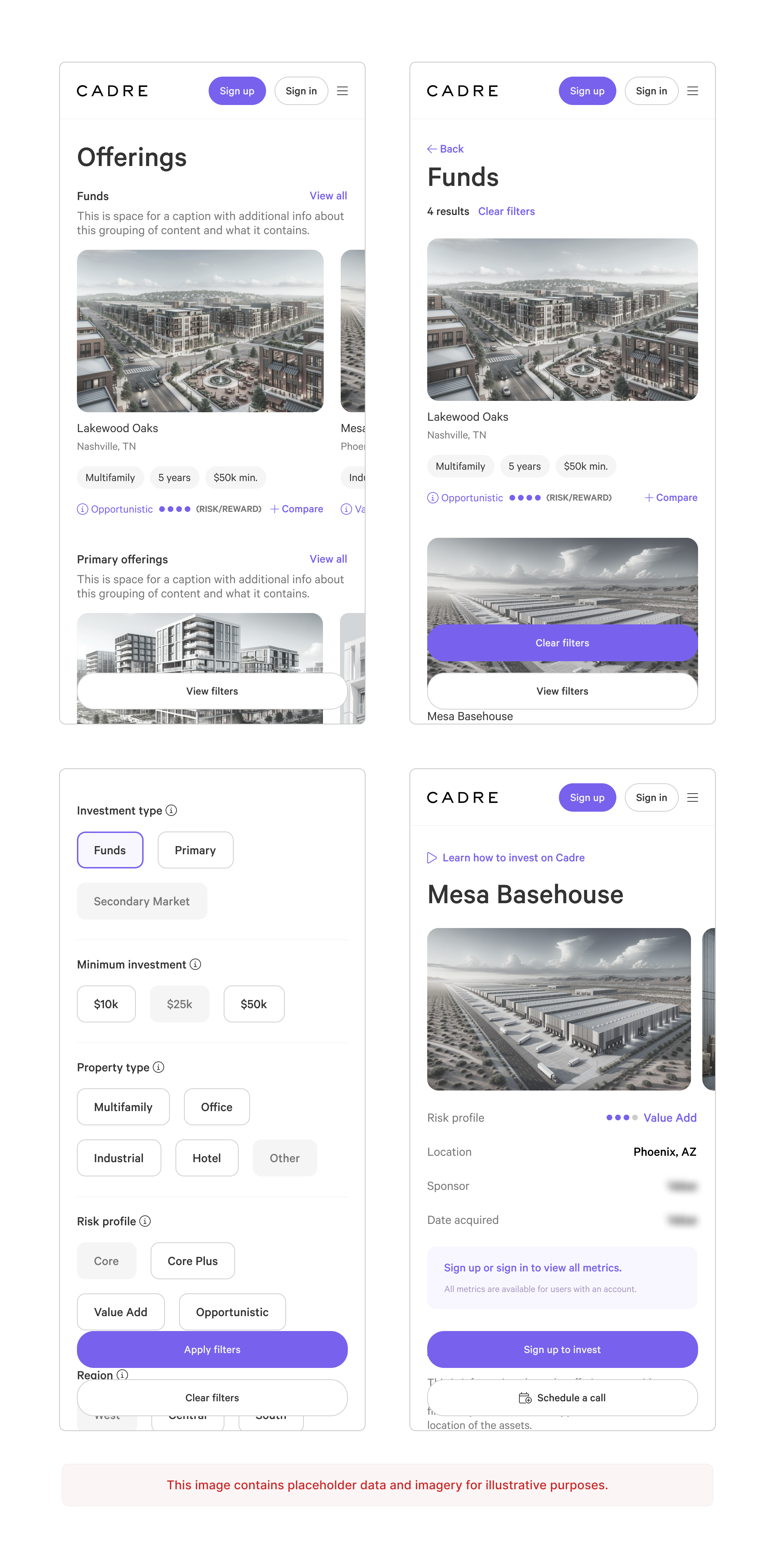Screen dimensions: 775x1568
Task: Click Back arrow on Funds page
Action: click(432, 149)
